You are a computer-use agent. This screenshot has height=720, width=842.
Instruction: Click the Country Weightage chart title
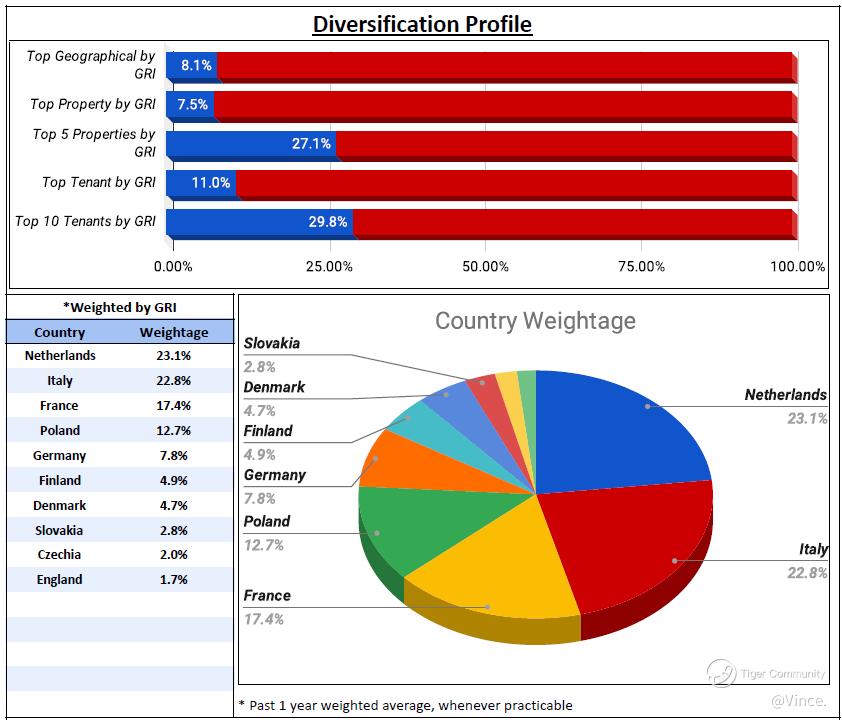[535, 321]
